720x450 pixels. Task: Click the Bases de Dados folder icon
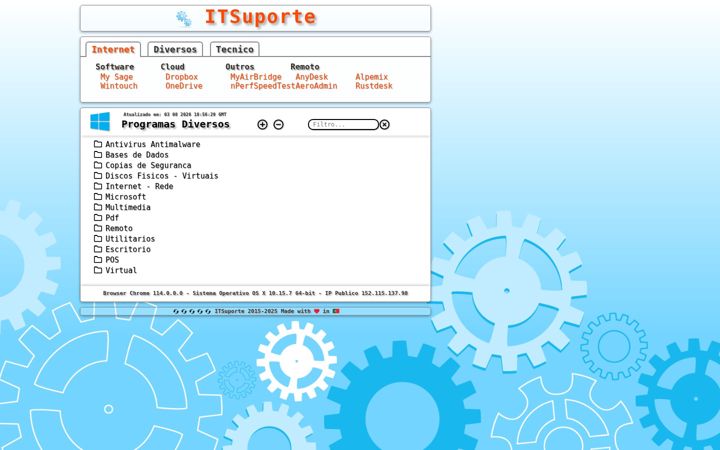[x=98, y=154]
